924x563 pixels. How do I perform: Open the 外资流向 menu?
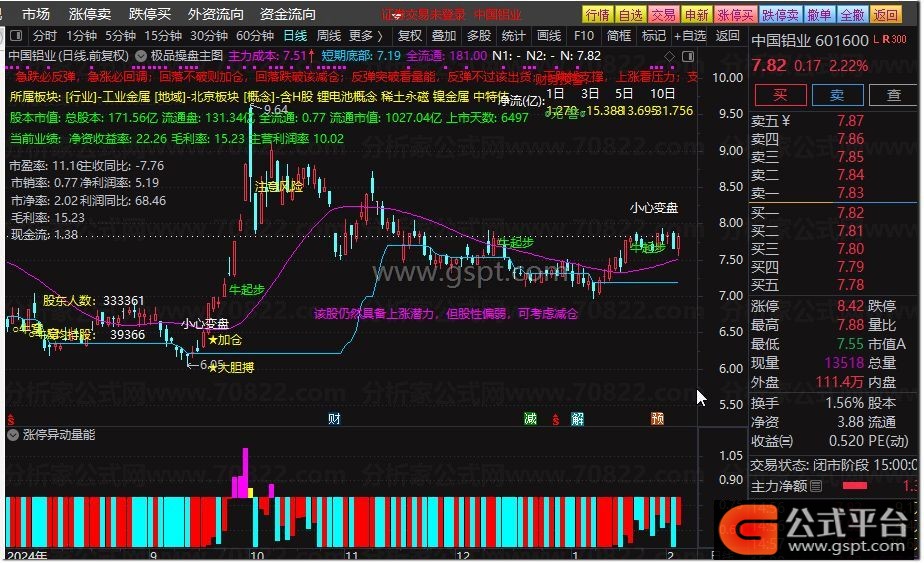point(216,14)
